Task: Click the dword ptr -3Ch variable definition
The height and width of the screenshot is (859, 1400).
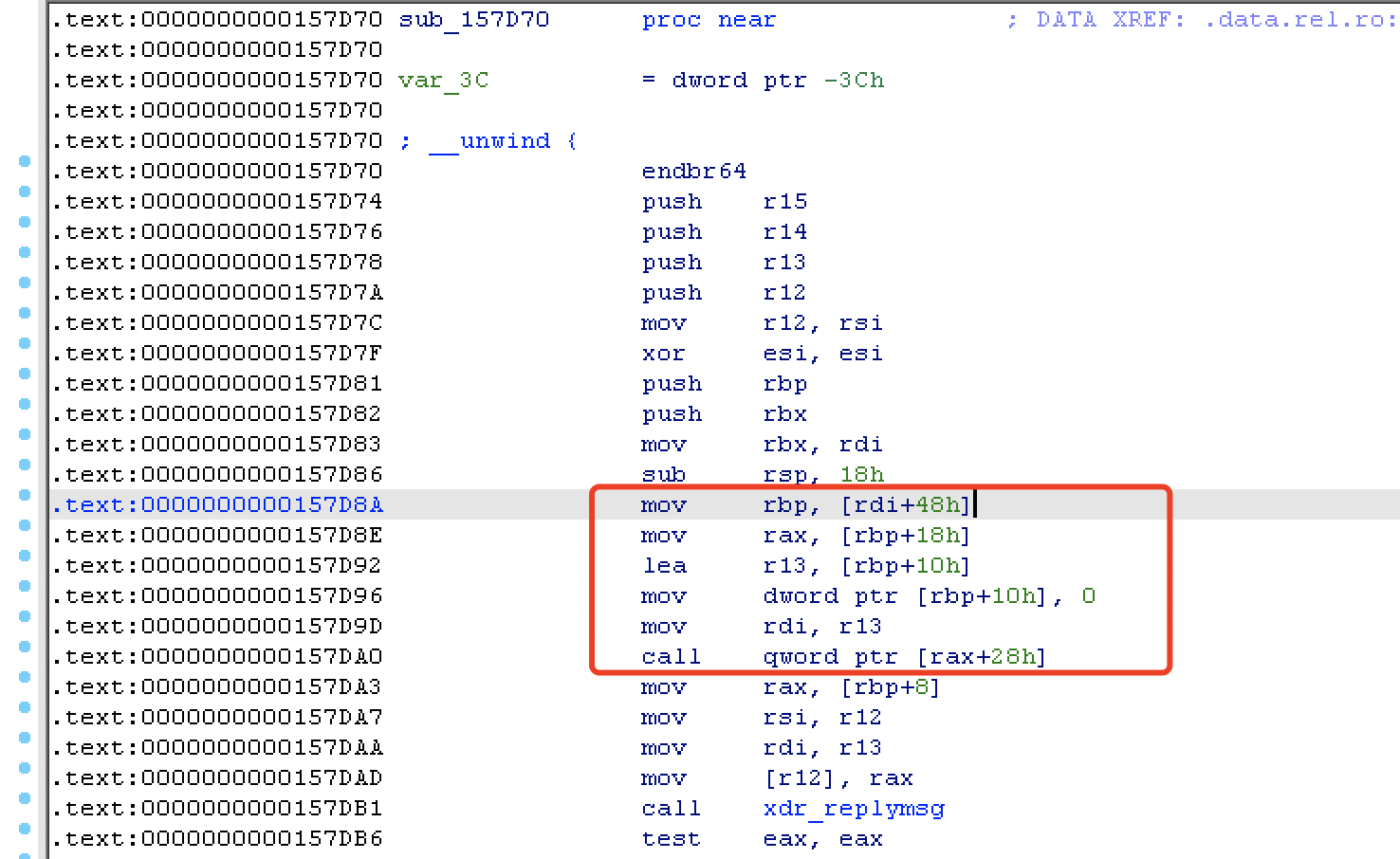Action: tap(778, 80)
